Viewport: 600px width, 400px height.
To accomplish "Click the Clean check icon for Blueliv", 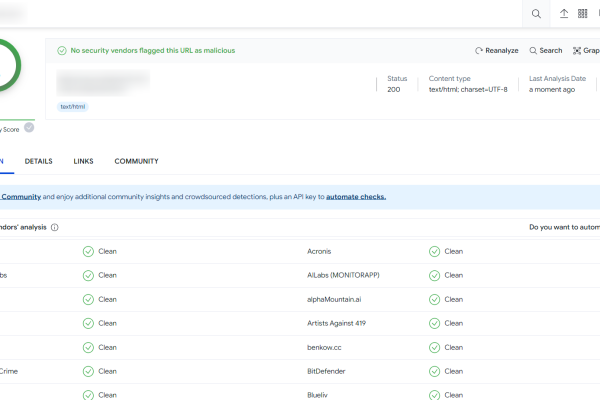I will (434, 395).
